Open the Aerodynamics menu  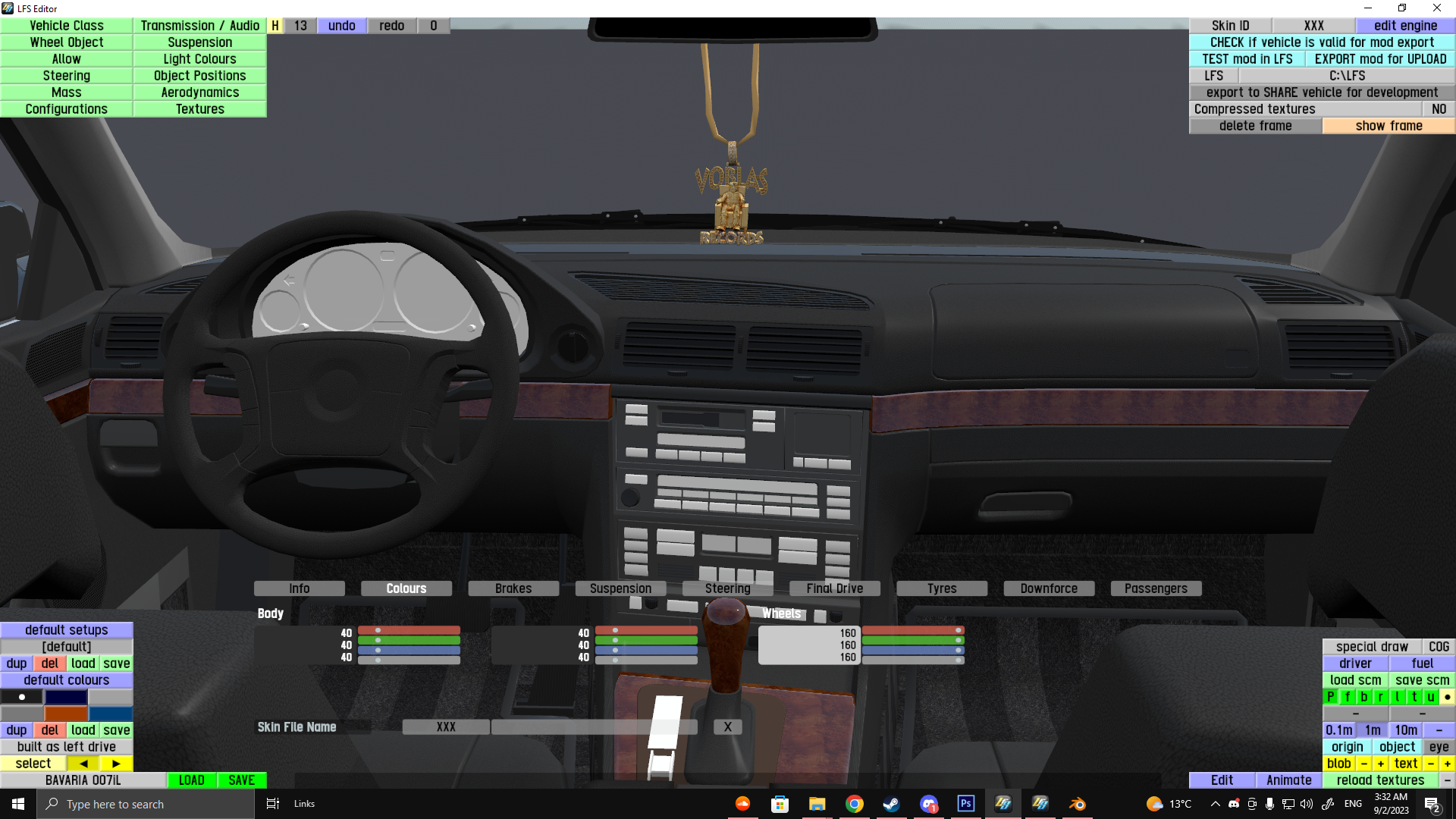click(199, 93)
